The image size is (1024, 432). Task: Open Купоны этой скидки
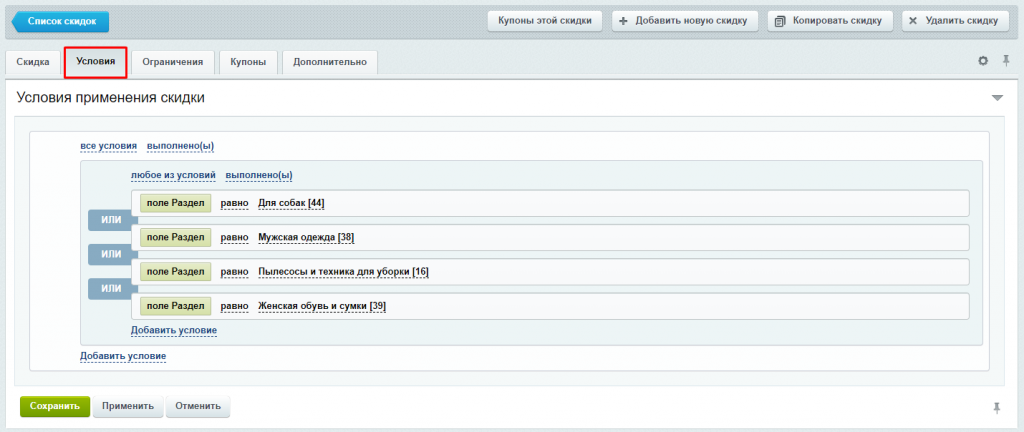[545, 21]
